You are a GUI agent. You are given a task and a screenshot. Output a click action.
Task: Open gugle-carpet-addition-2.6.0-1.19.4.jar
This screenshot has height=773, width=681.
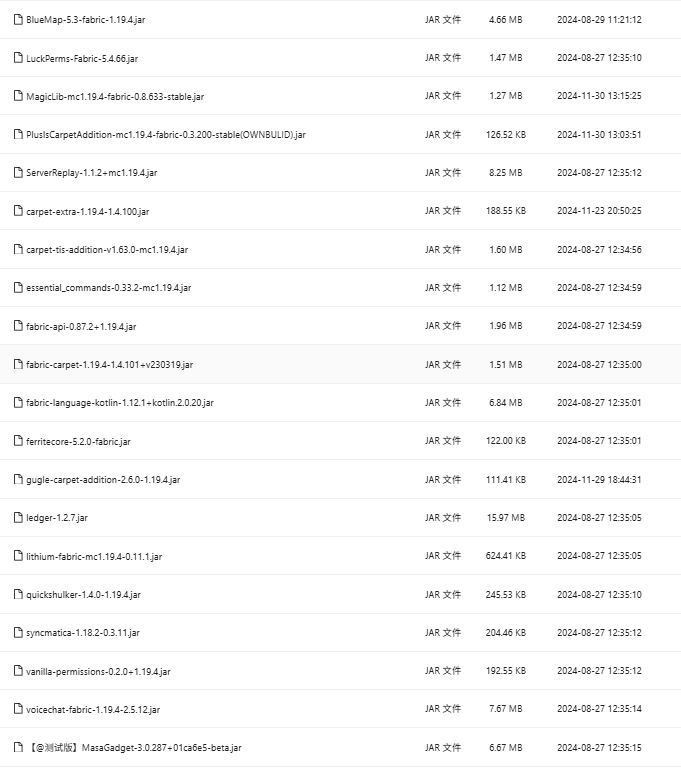pyautogui.click(x=103, y=479)
